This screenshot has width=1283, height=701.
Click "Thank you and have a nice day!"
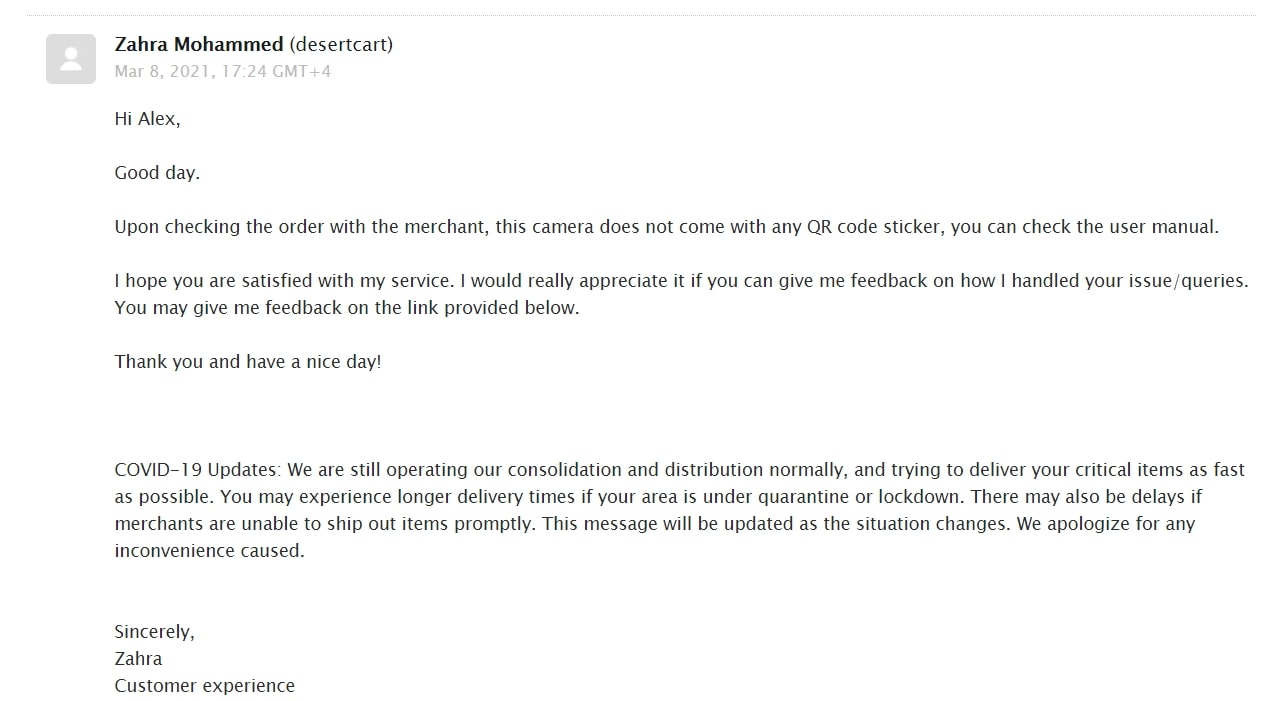248,362
